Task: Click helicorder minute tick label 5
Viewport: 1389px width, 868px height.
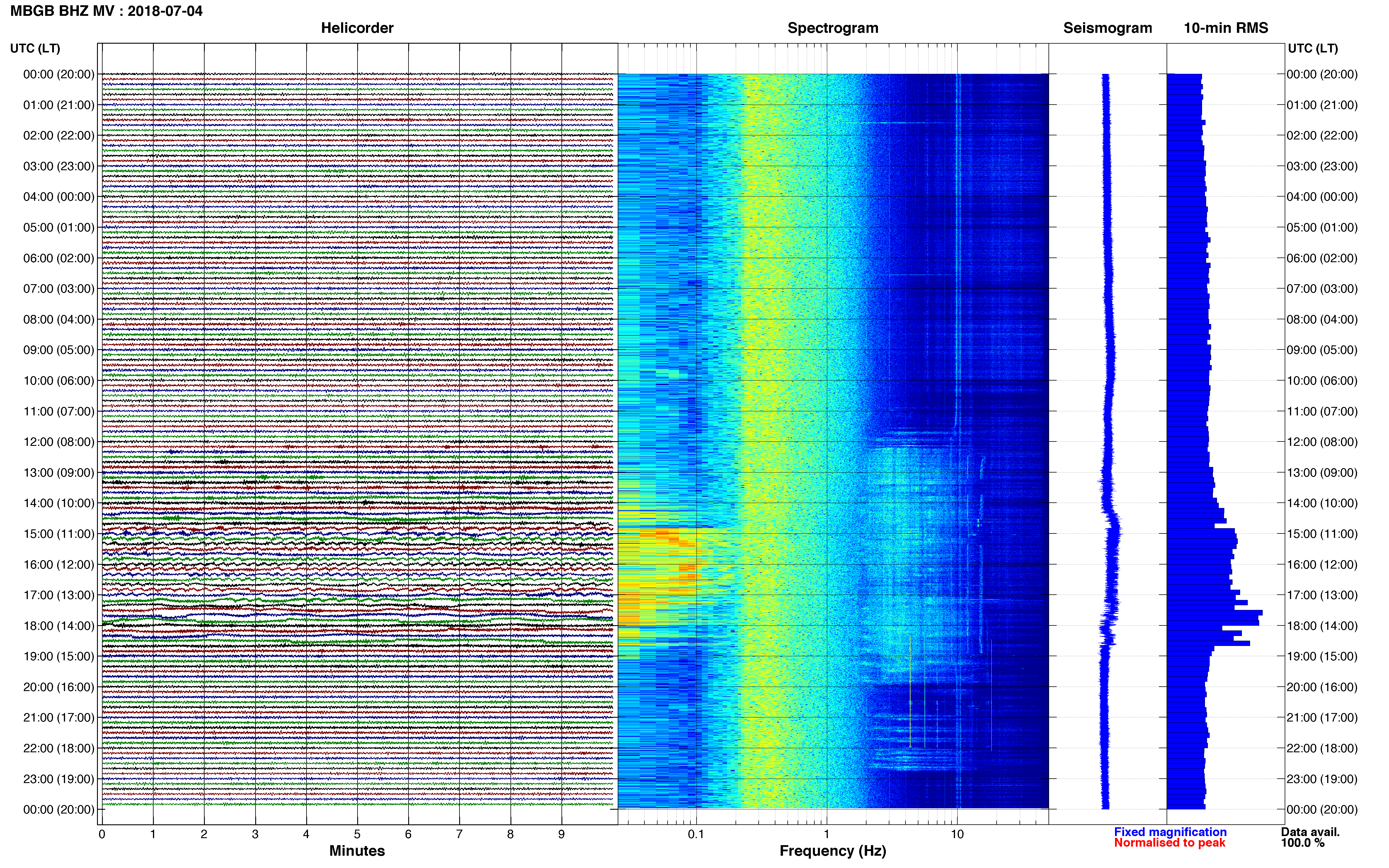Action: click(357, 834)
